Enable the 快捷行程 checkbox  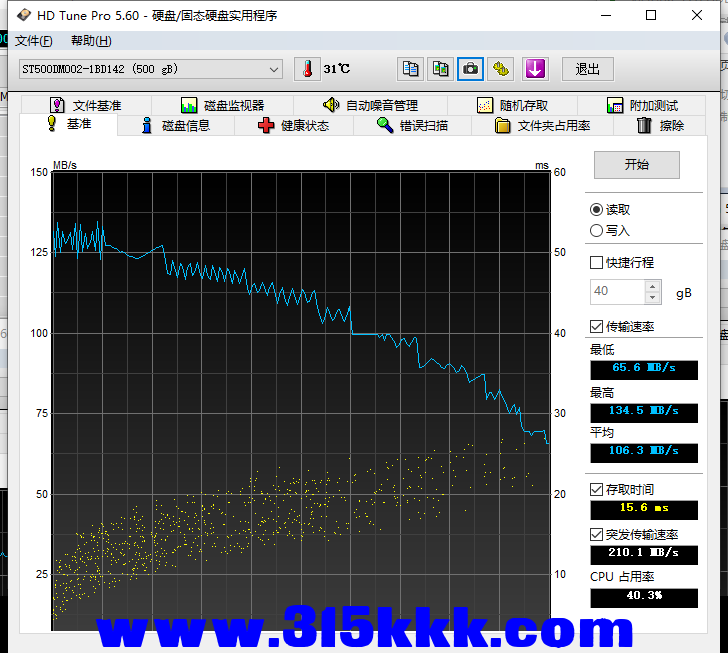coord(597,263)
